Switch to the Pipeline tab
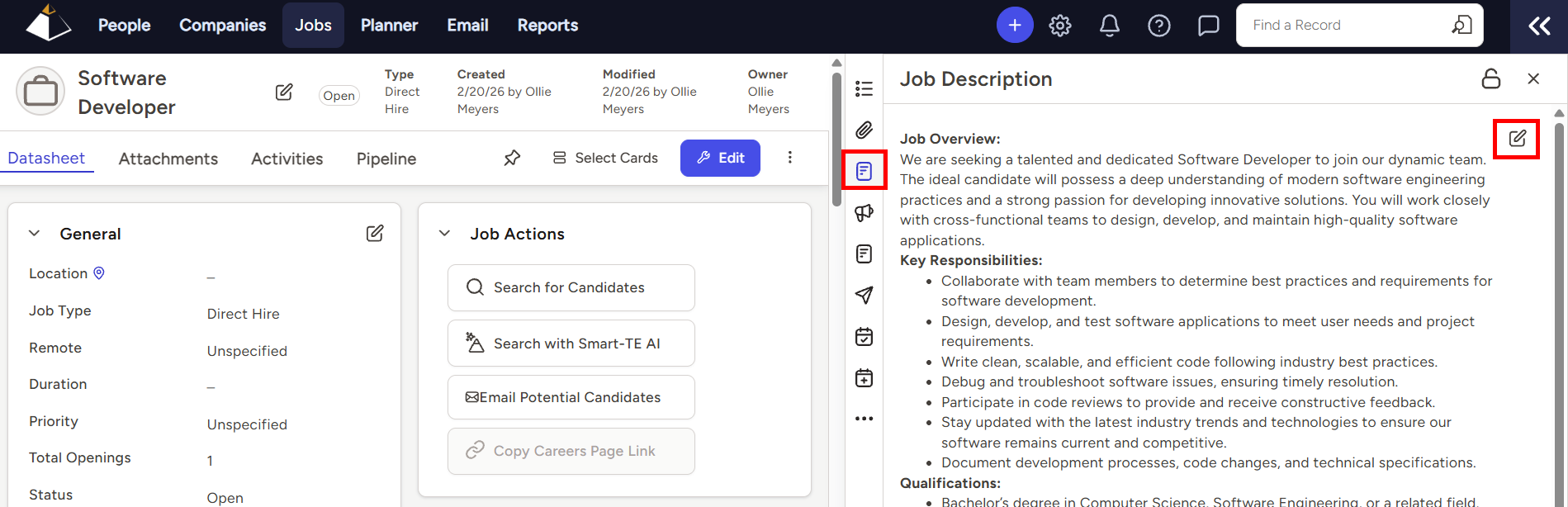Screen dimensions: 1568x507 tap(386, 159)
